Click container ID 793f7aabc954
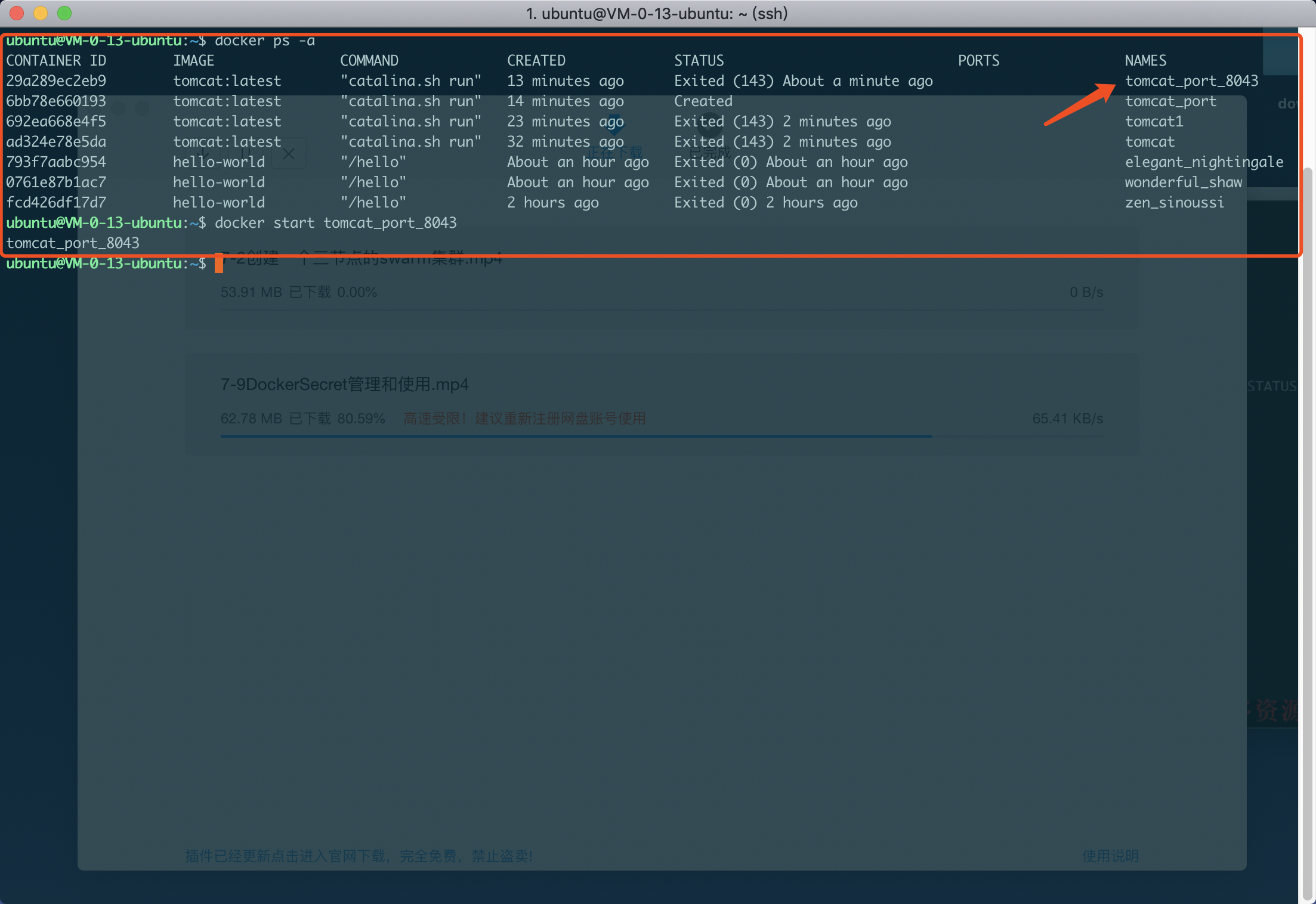1316x904 pixels. click(56, 162)
